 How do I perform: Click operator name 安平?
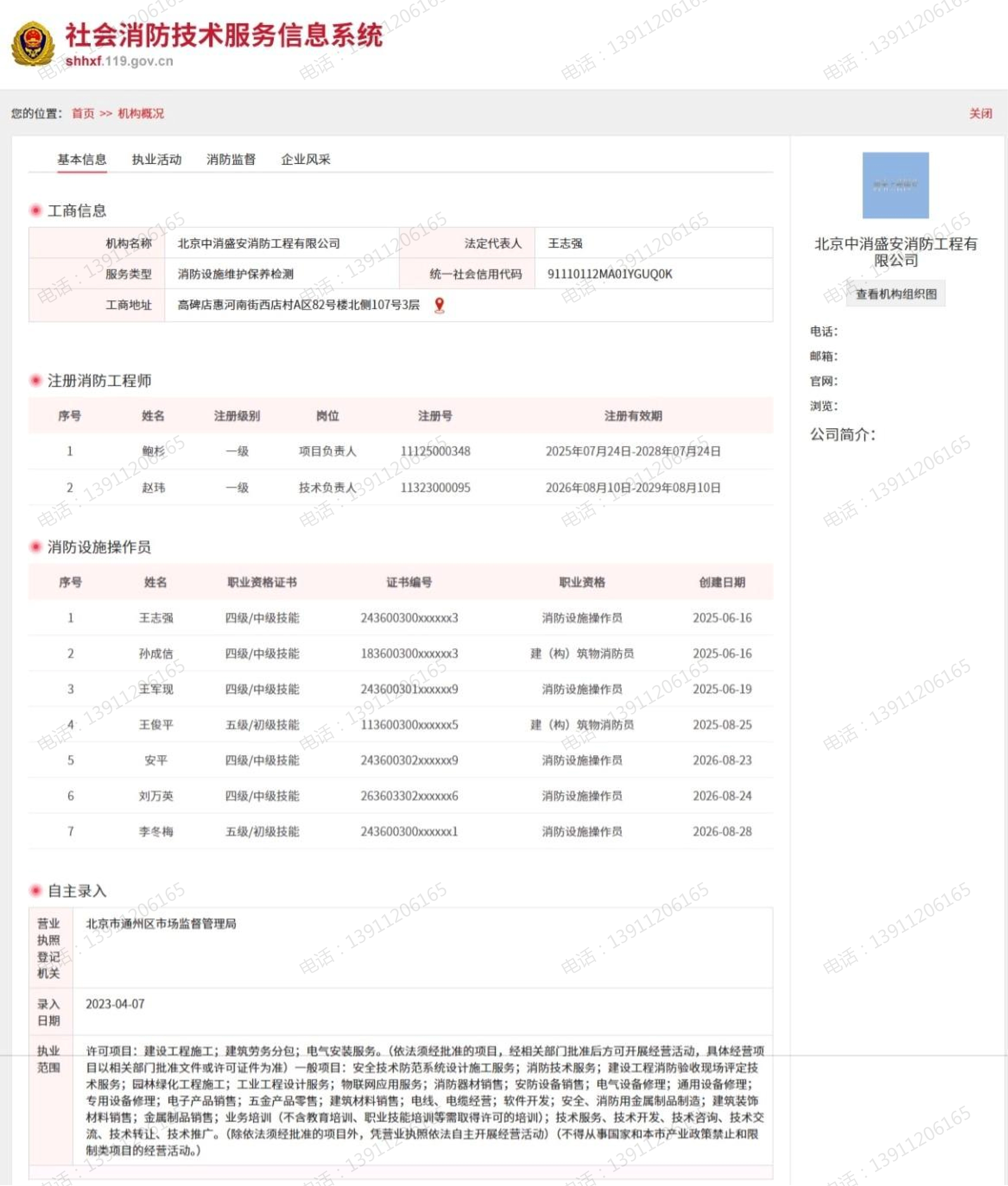click(x=156, y=760)
